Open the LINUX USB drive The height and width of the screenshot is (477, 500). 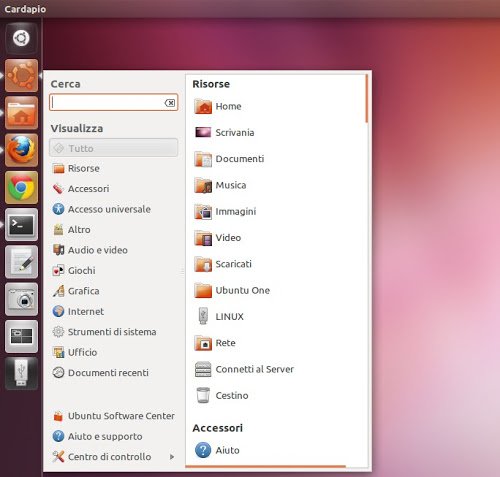point(219,316)
